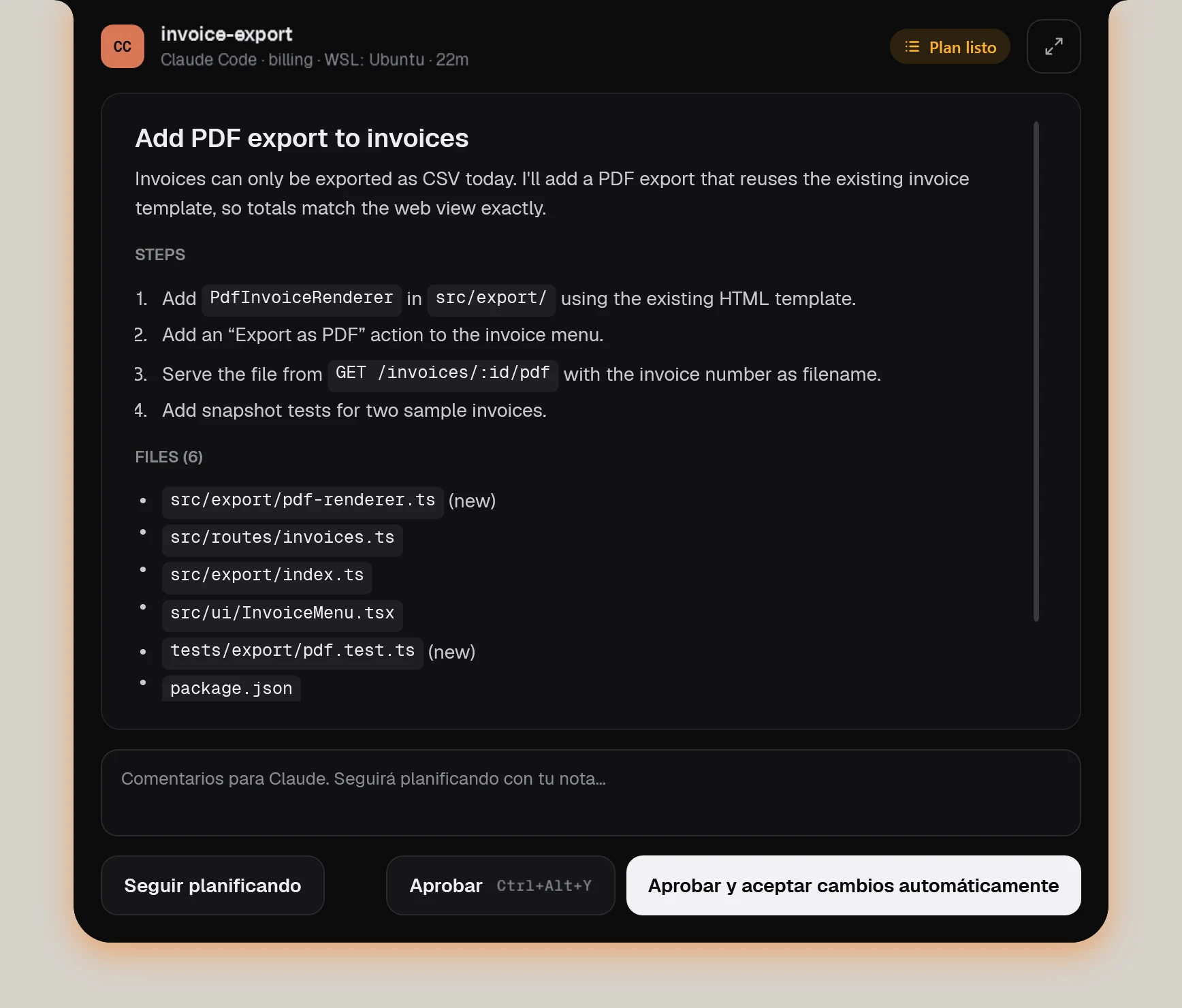1182x1008 pixels.
Task: Expand the plan with the fullscreen arrows icon
Action: click(x=1053, y=46)
